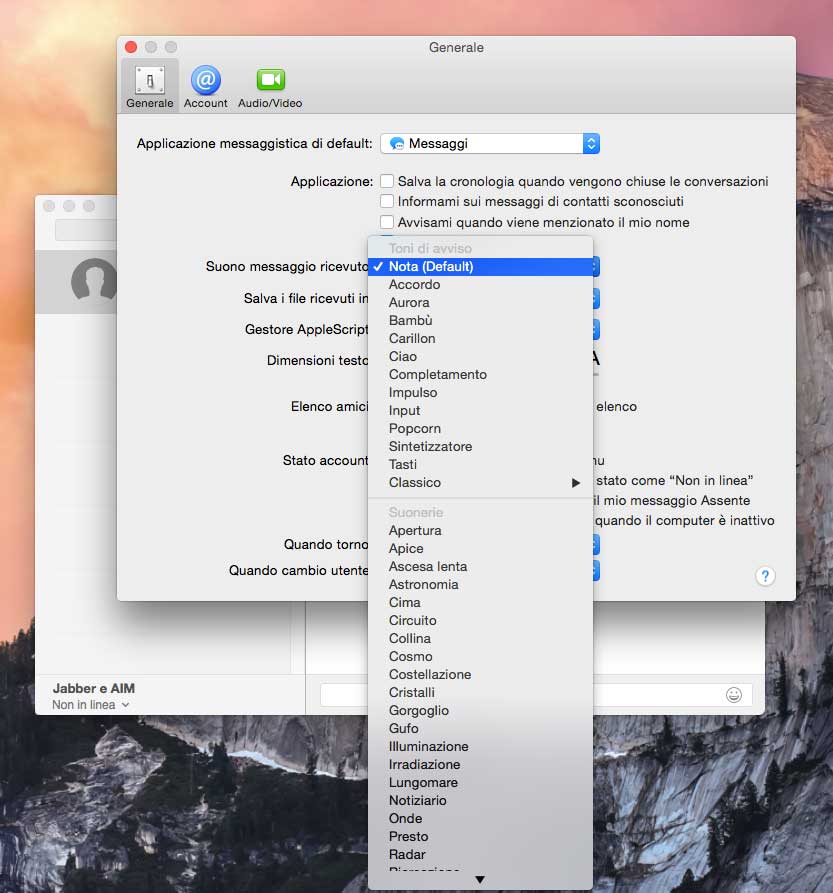Image resolution: width=833 pixels, height=893 pixels.
Task: Set sound to Onde
Action: coord(480,818)
